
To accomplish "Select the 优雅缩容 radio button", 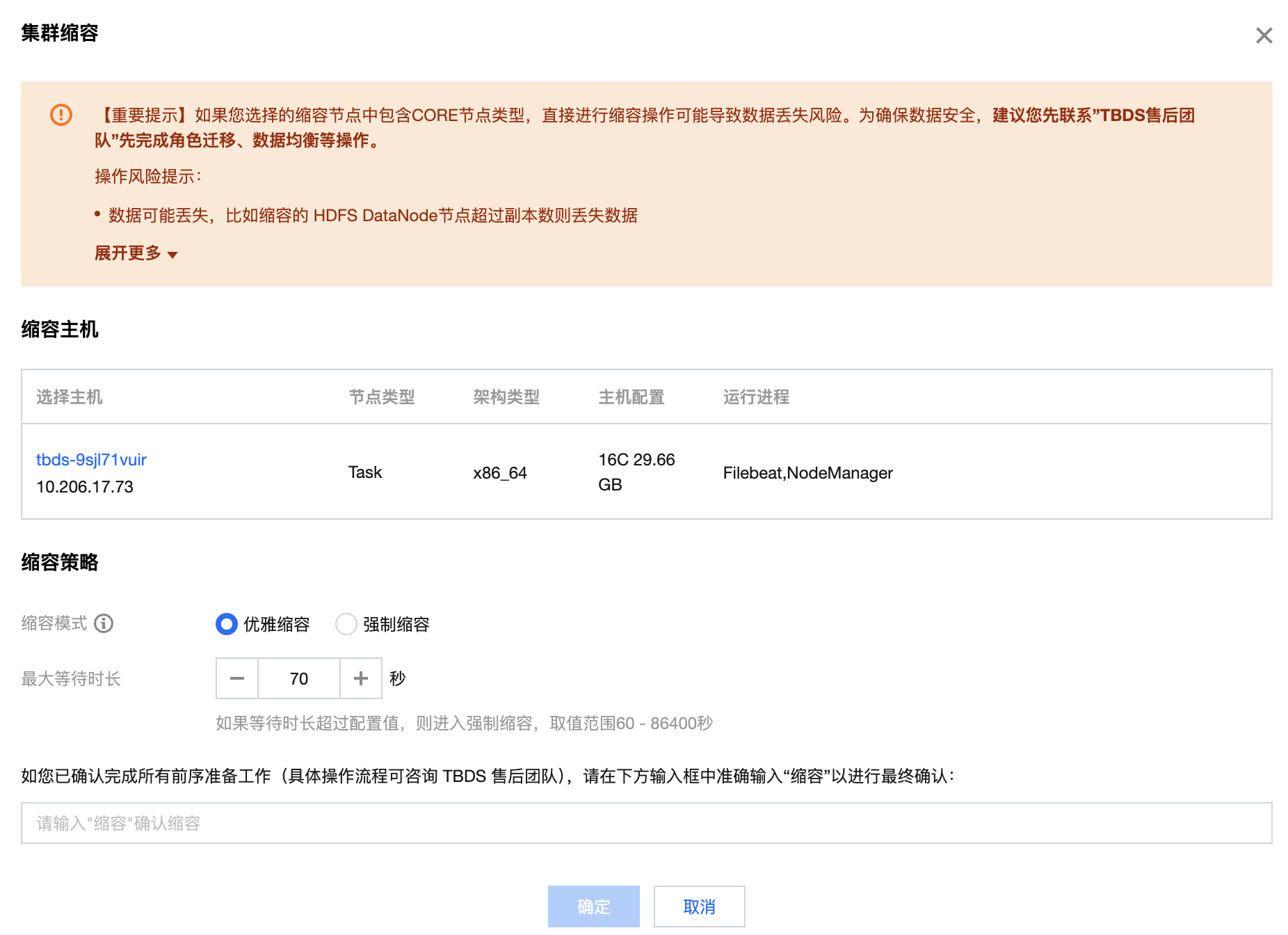I will (x=227, y=624).
